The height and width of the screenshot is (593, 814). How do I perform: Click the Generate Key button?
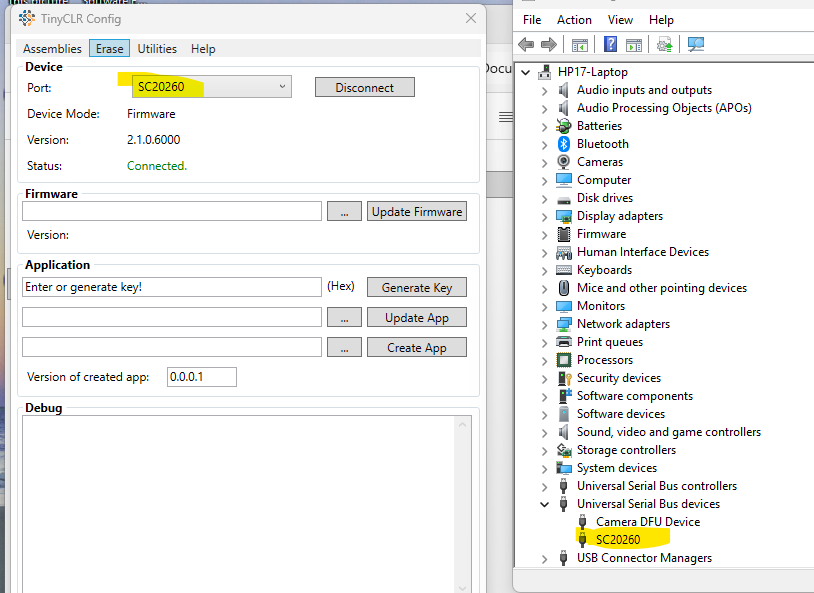(x=416, y=288)
